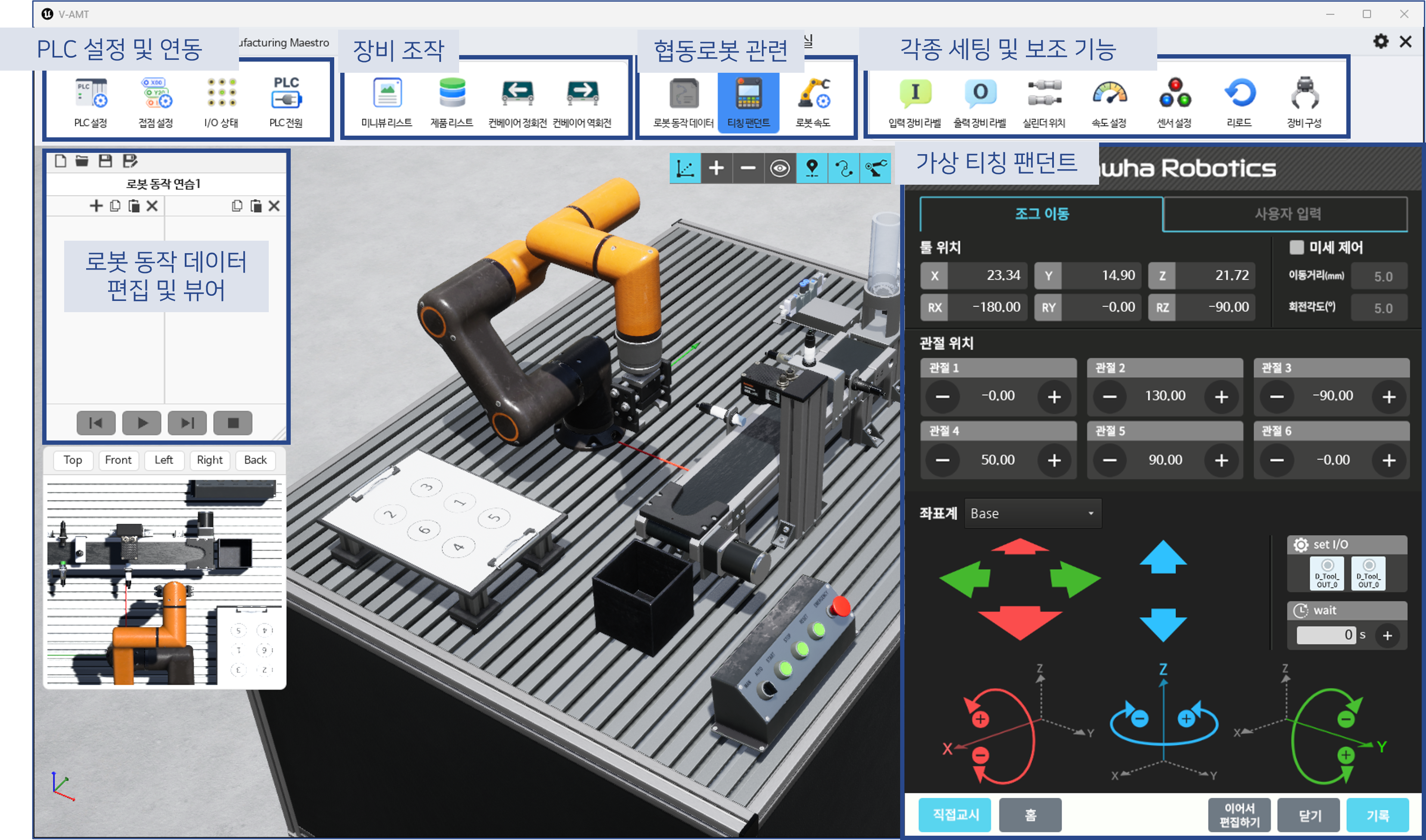Toggle 티칭 팬던트 panel
This screenshot has height=840, width=1426.
[x=749, y=102]
